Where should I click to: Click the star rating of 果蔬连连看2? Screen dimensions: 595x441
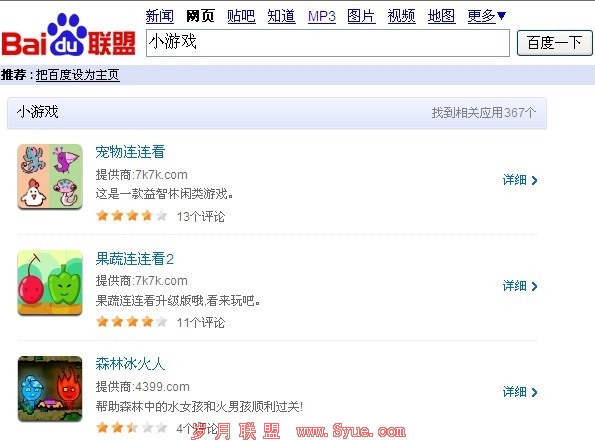tap(132, 322)
